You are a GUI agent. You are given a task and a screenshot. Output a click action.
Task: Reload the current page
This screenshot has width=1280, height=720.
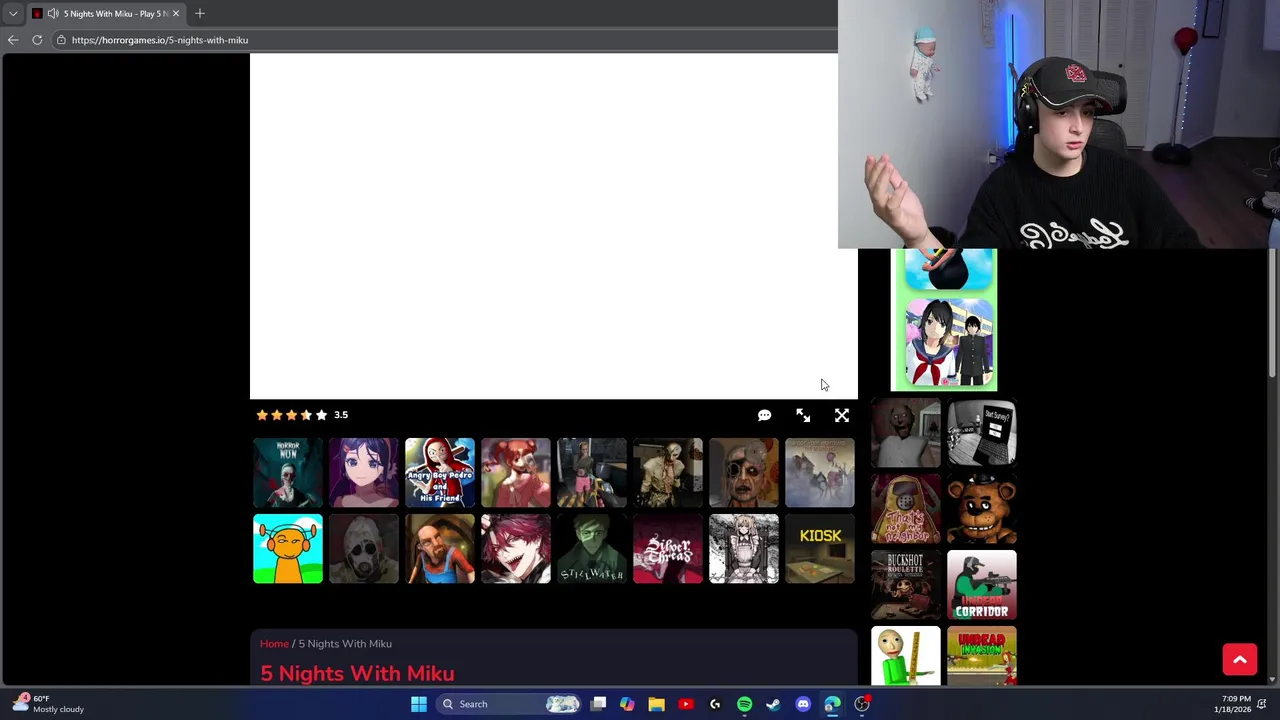coord(37,40)
